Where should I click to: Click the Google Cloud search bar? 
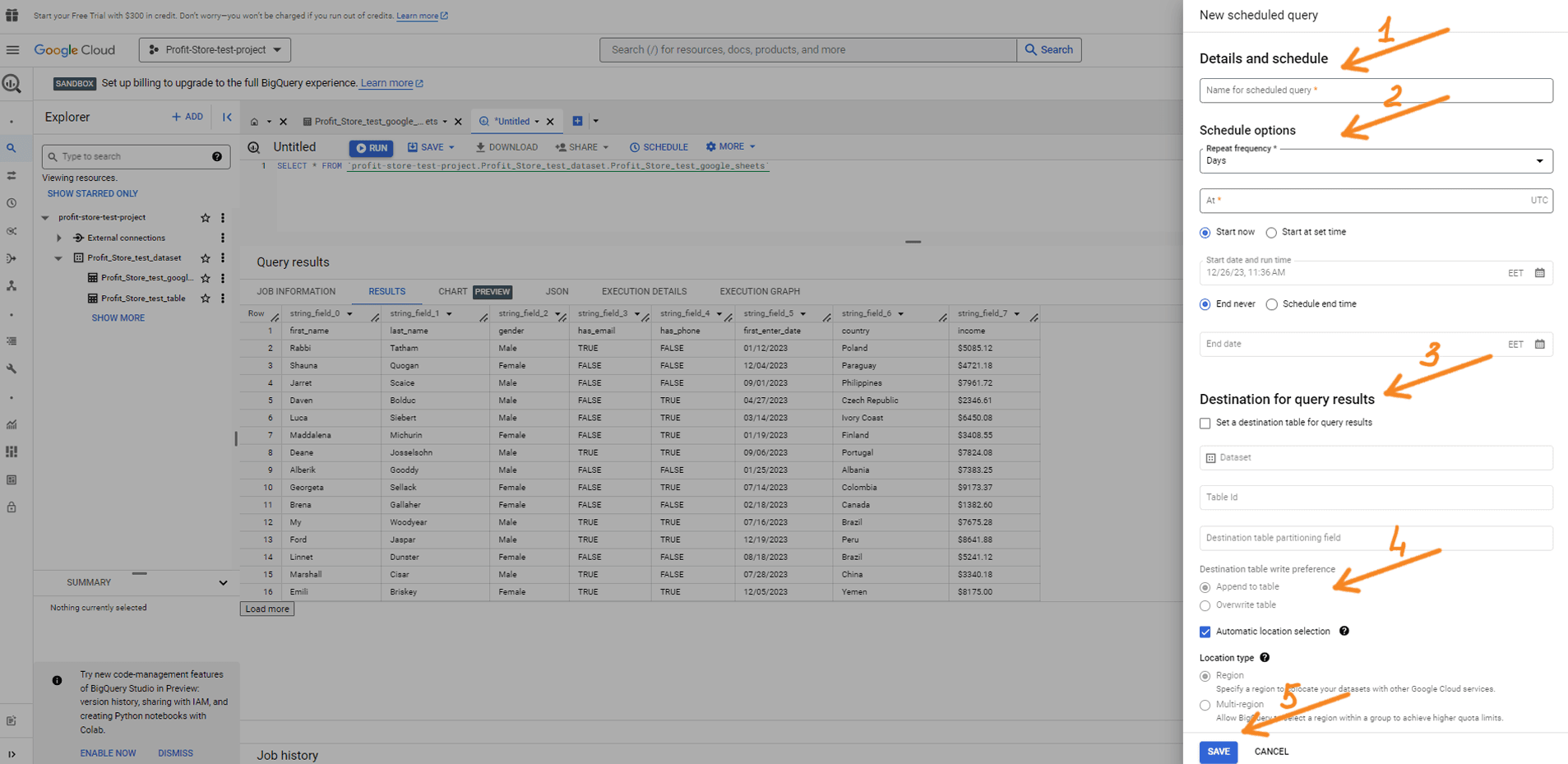[x=808, y=50]
